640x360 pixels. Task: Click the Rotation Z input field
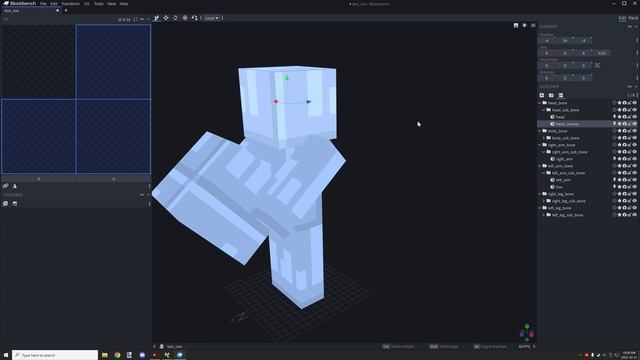584,78
